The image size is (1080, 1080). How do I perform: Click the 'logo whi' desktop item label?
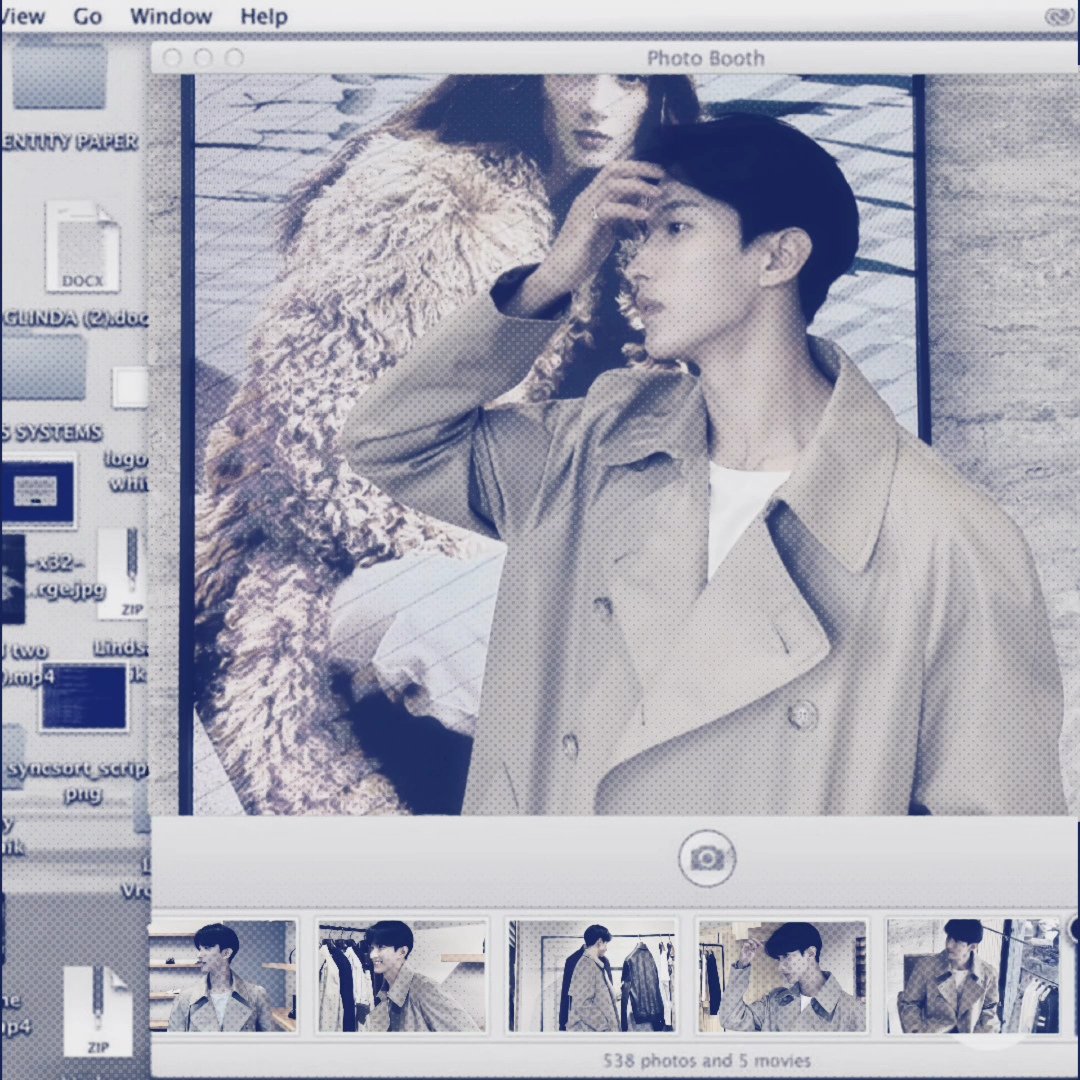click(127, 471)
